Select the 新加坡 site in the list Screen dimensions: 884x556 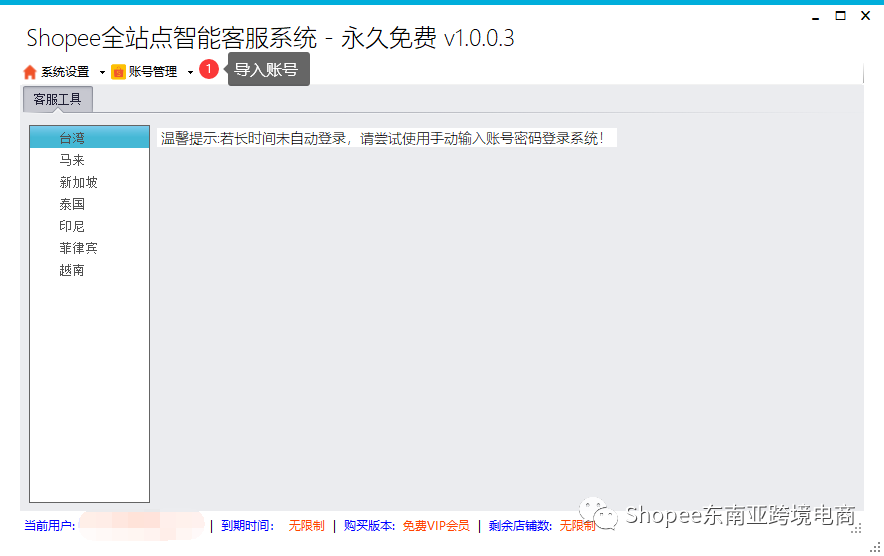(x=90, y=182)
